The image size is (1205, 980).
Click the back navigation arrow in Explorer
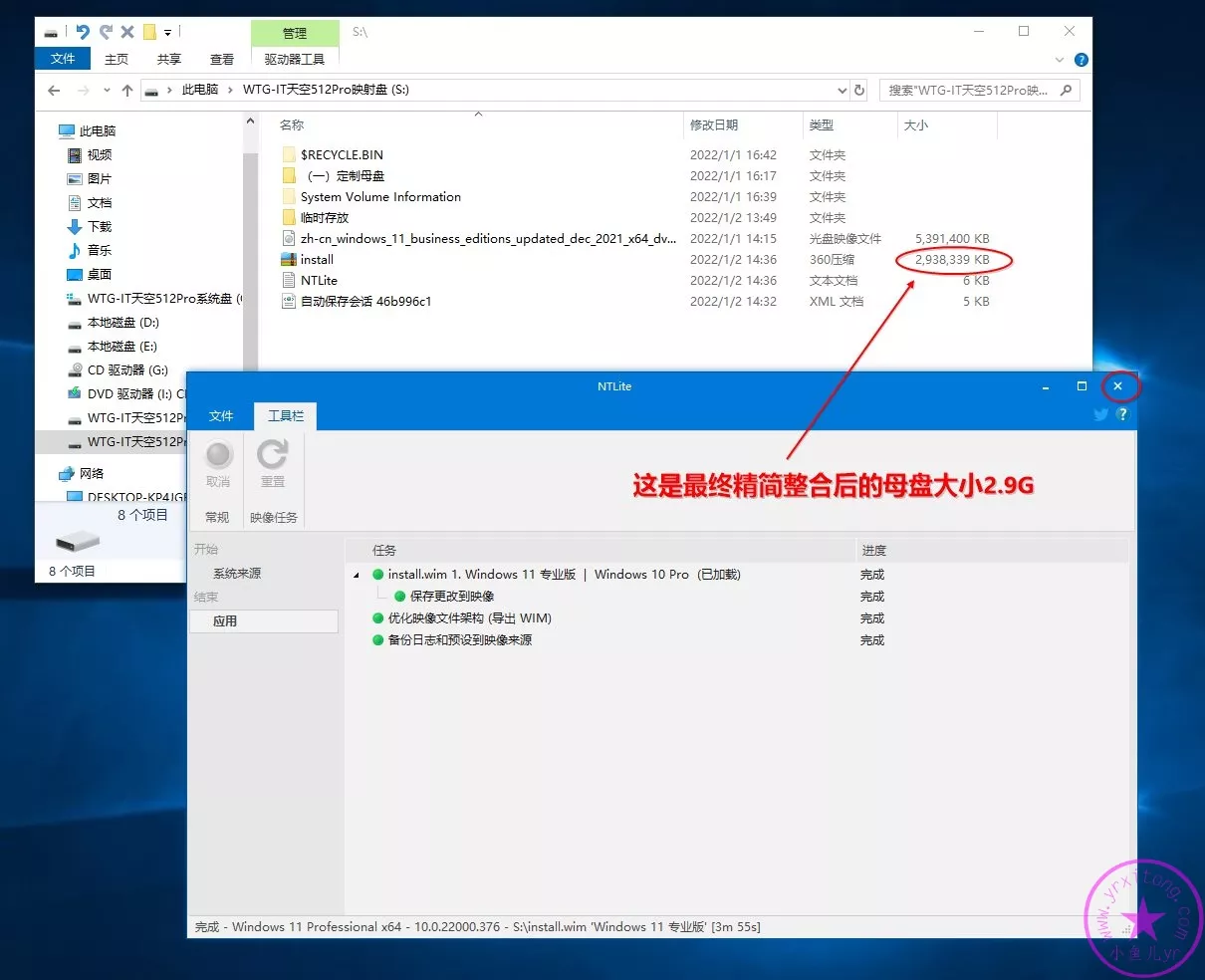[x=55, y=91]
